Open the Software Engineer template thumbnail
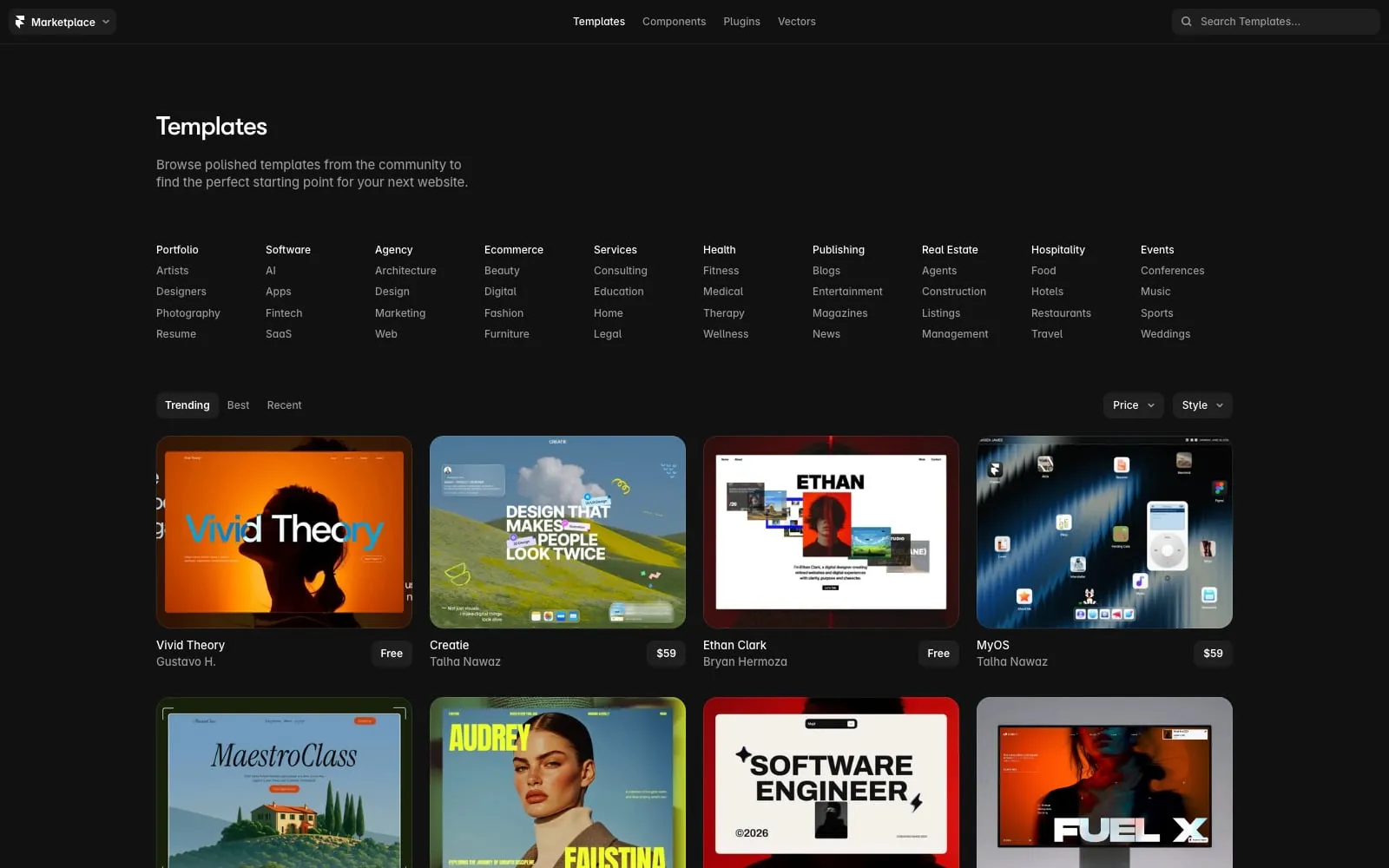This screenshot has height=868, width=1389. (x=831, y=782)
